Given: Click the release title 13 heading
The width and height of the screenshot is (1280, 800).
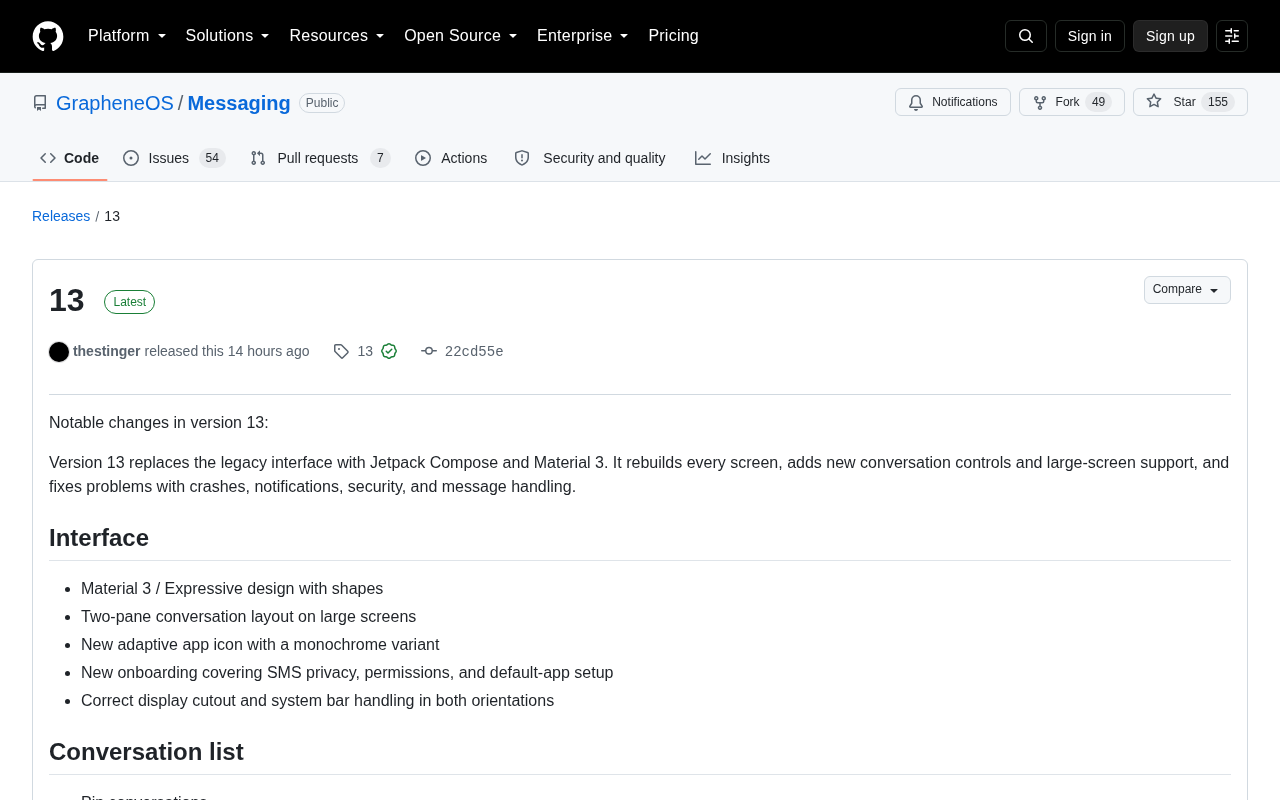Looking at the screenshot, I should point(67,300).
